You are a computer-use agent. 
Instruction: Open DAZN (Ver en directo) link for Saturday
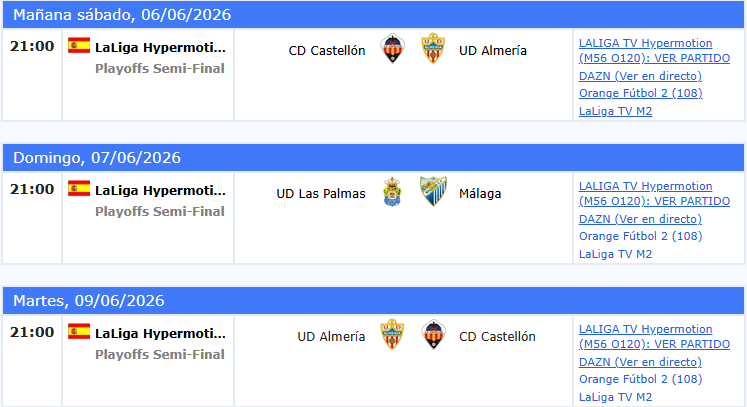pos(640,76)
